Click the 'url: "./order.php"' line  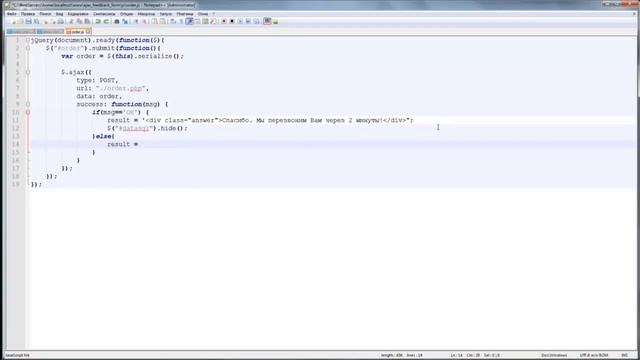[x=112, y=89]
